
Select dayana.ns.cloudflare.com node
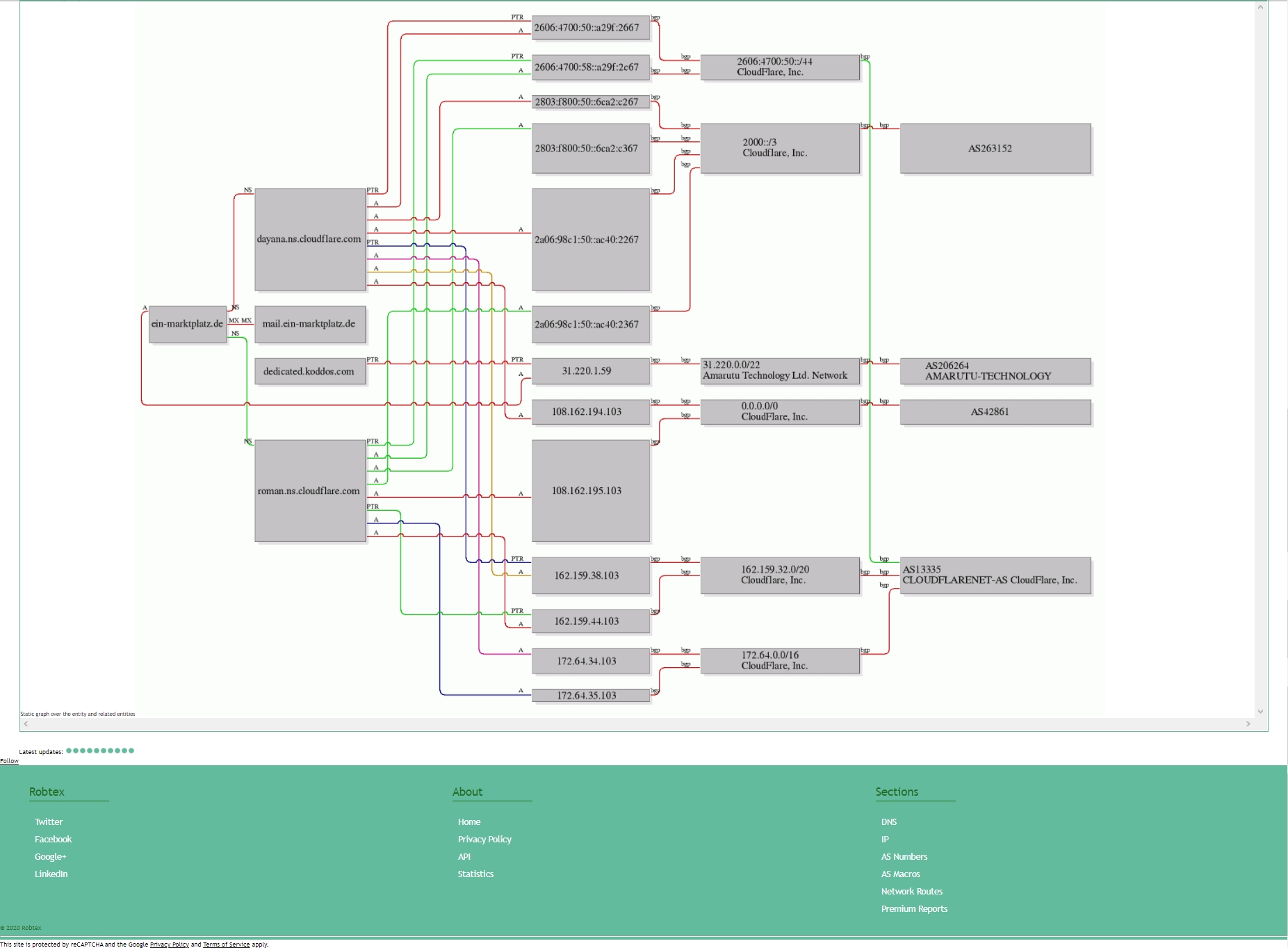(310, 239)
